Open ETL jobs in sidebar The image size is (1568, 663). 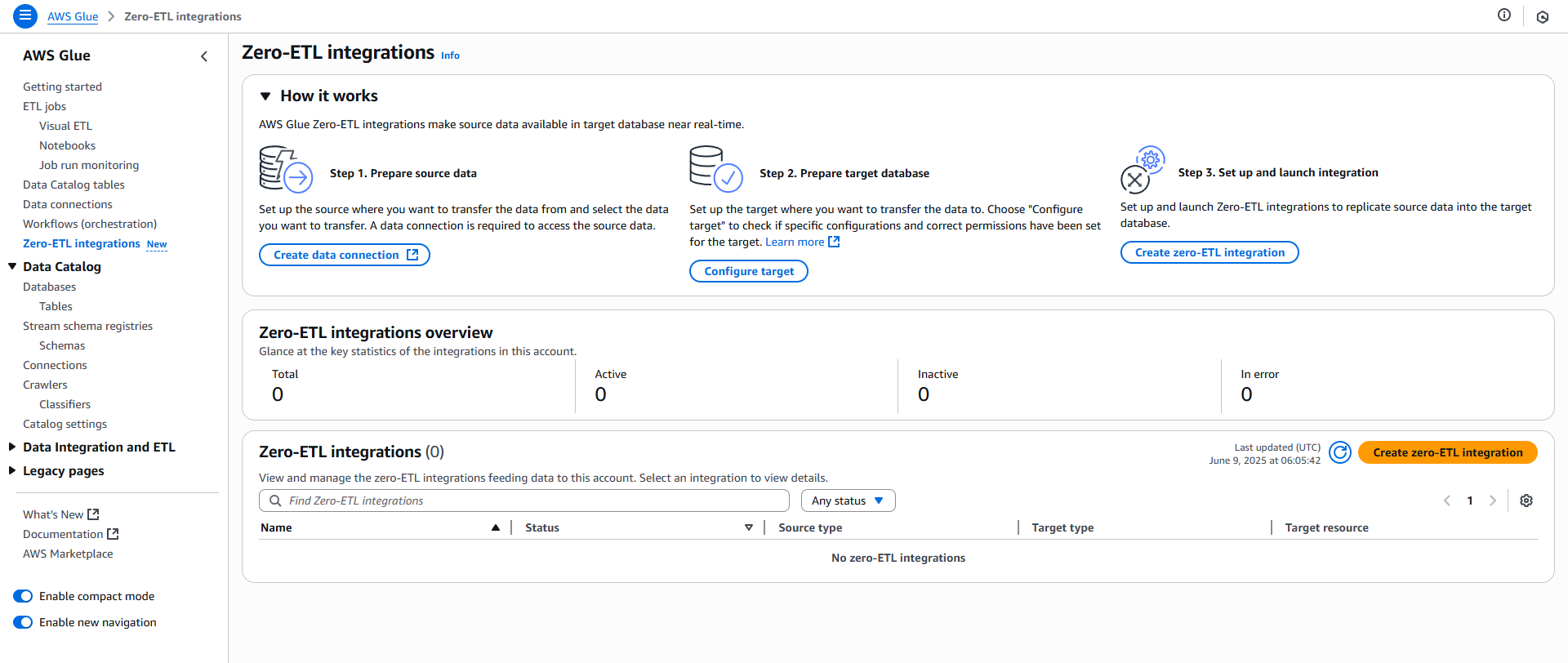[44, 106]
